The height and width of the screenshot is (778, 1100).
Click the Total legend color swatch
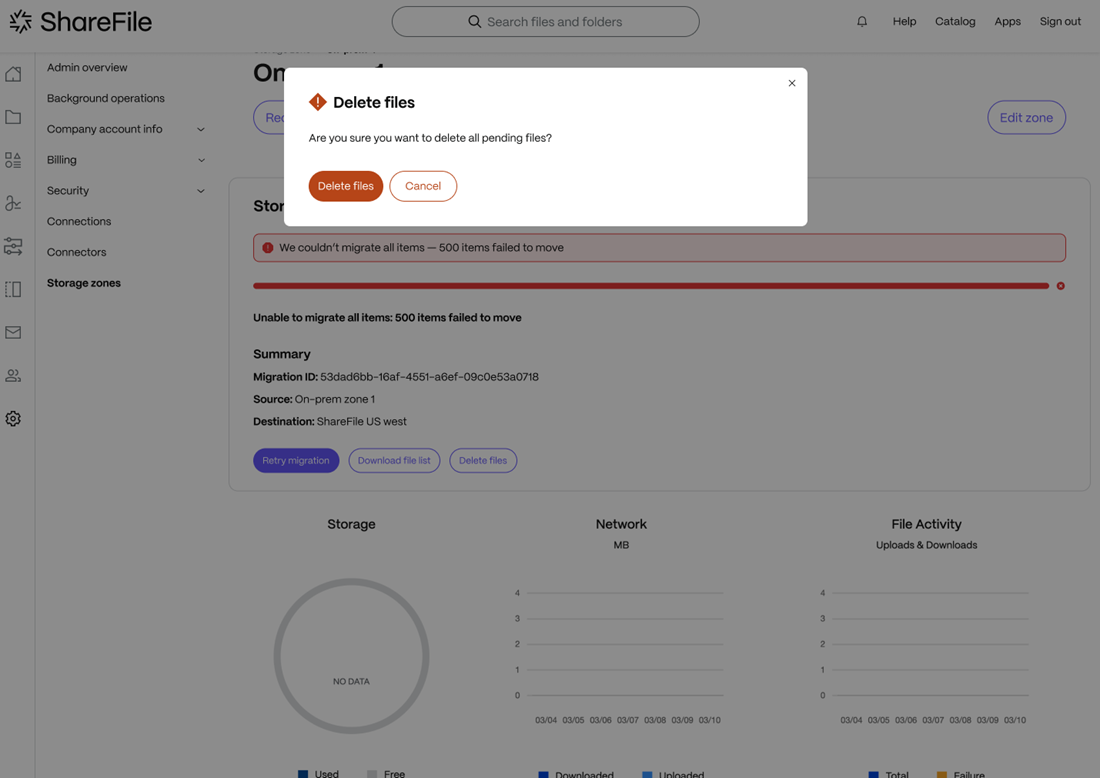click(873, 774)
